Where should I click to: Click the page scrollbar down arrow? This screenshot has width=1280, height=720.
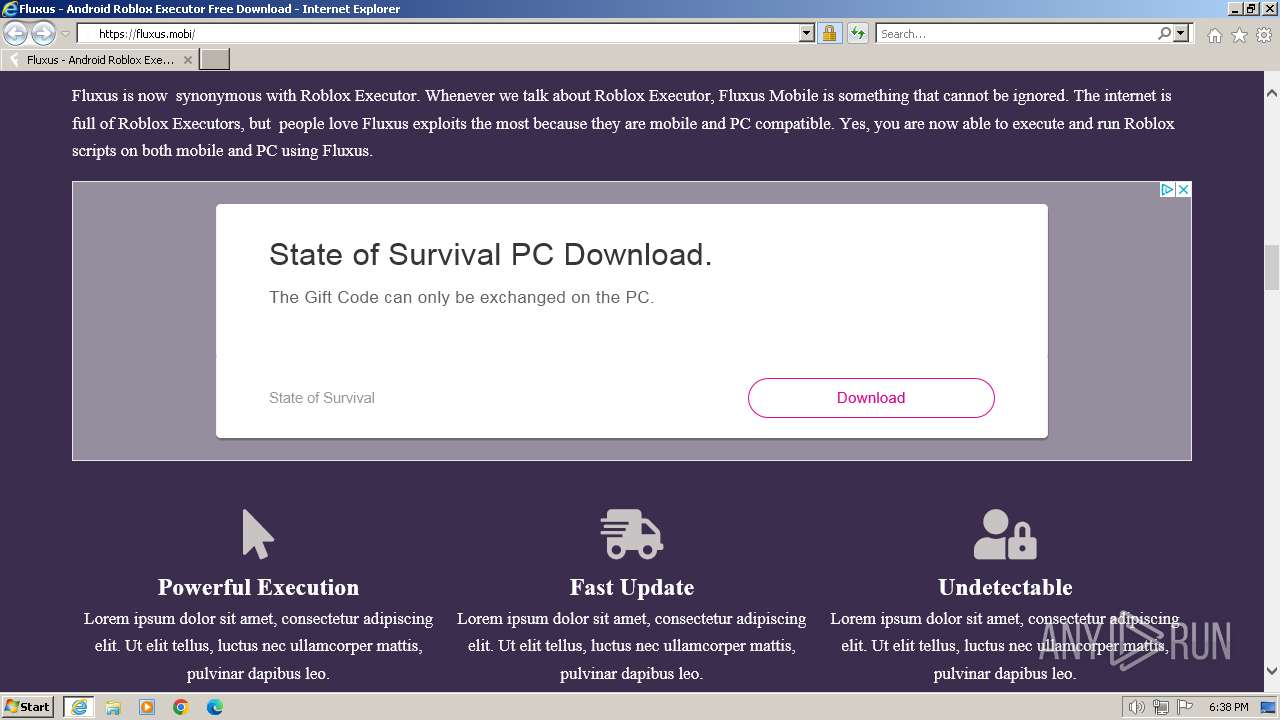pyautogui.click(x=1272, y=671)
